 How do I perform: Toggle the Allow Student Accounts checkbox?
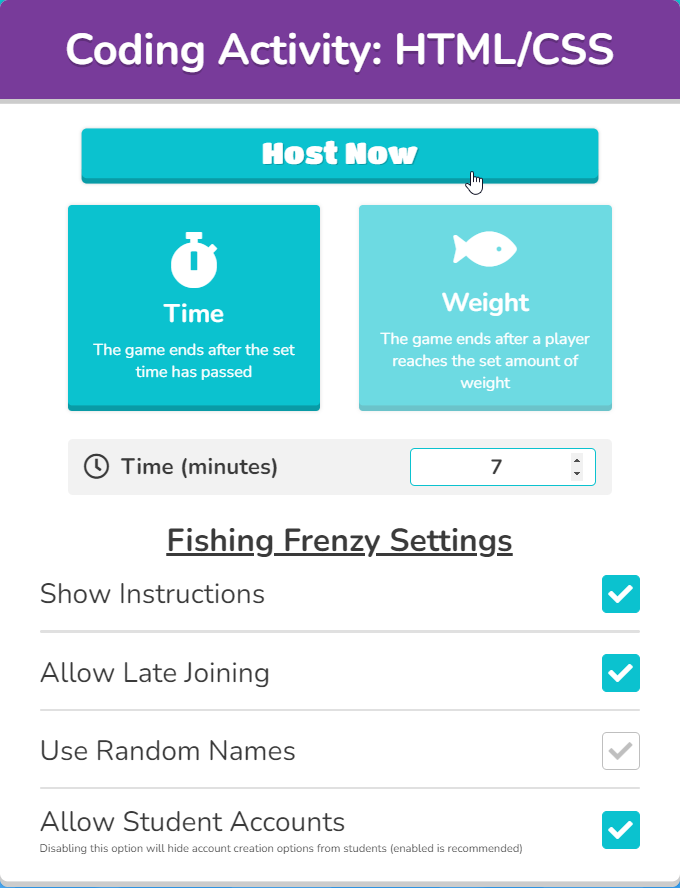[620, 830]
